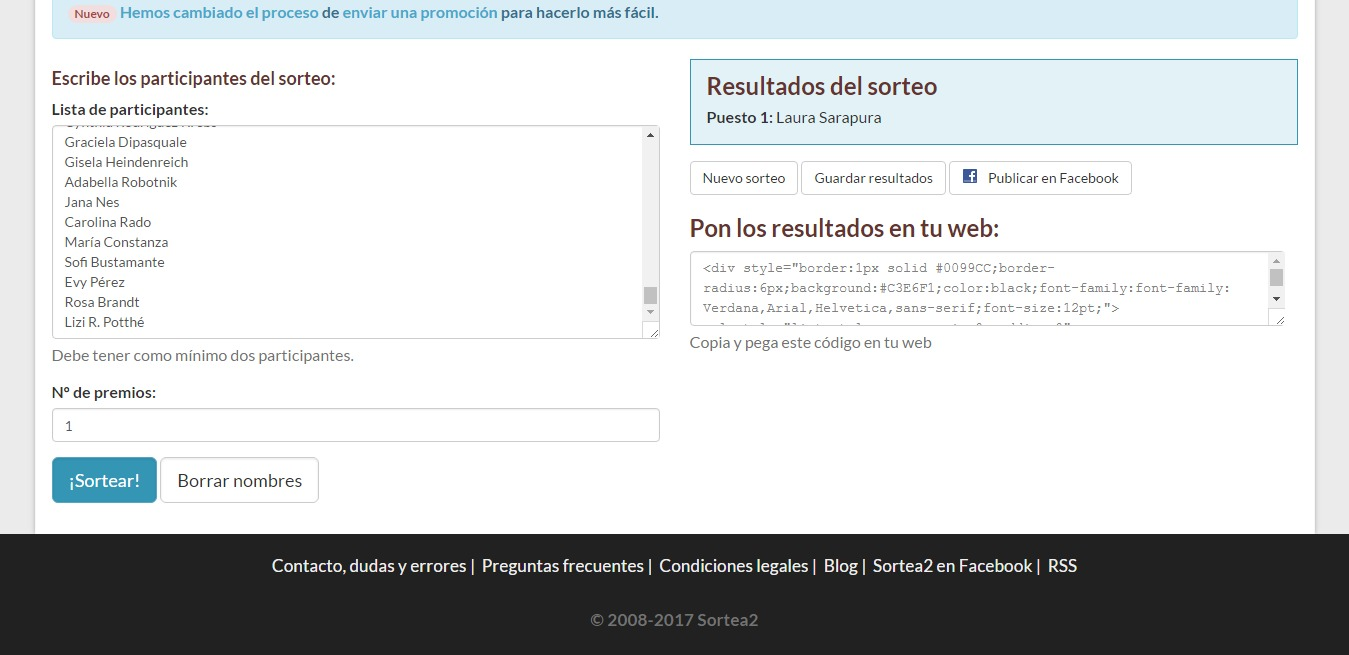Click participant 'Jana Nes'
Image resolution: width=1349 pixels, height=655 pixels.
92,202
